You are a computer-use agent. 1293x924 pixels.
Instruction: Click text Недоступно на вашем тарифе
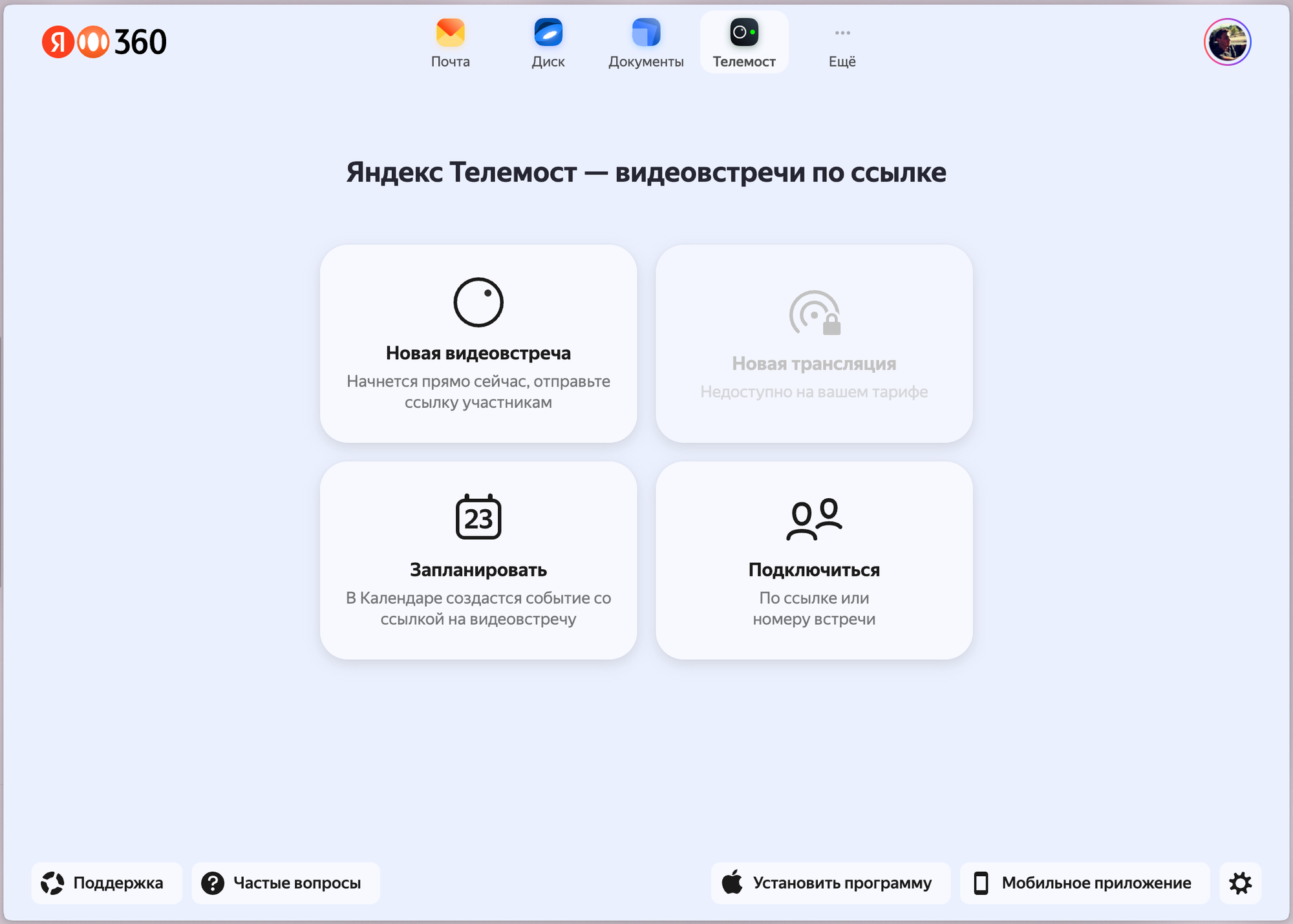coord(814,392)
